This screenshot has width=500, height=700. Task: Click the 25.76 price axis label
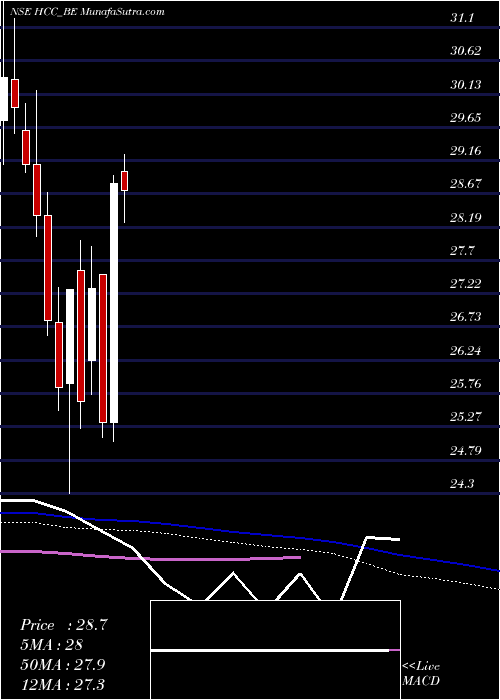tap(466, 383)
